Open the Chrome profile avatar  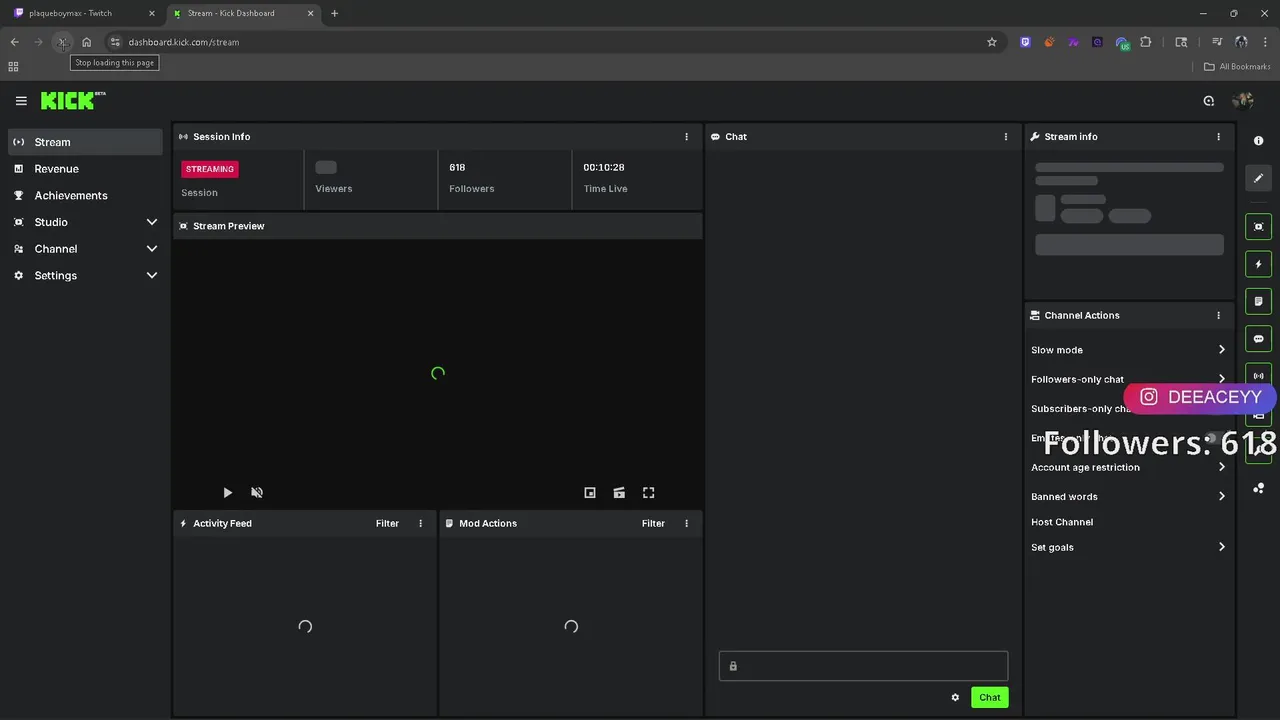(x=1241, y=42)
